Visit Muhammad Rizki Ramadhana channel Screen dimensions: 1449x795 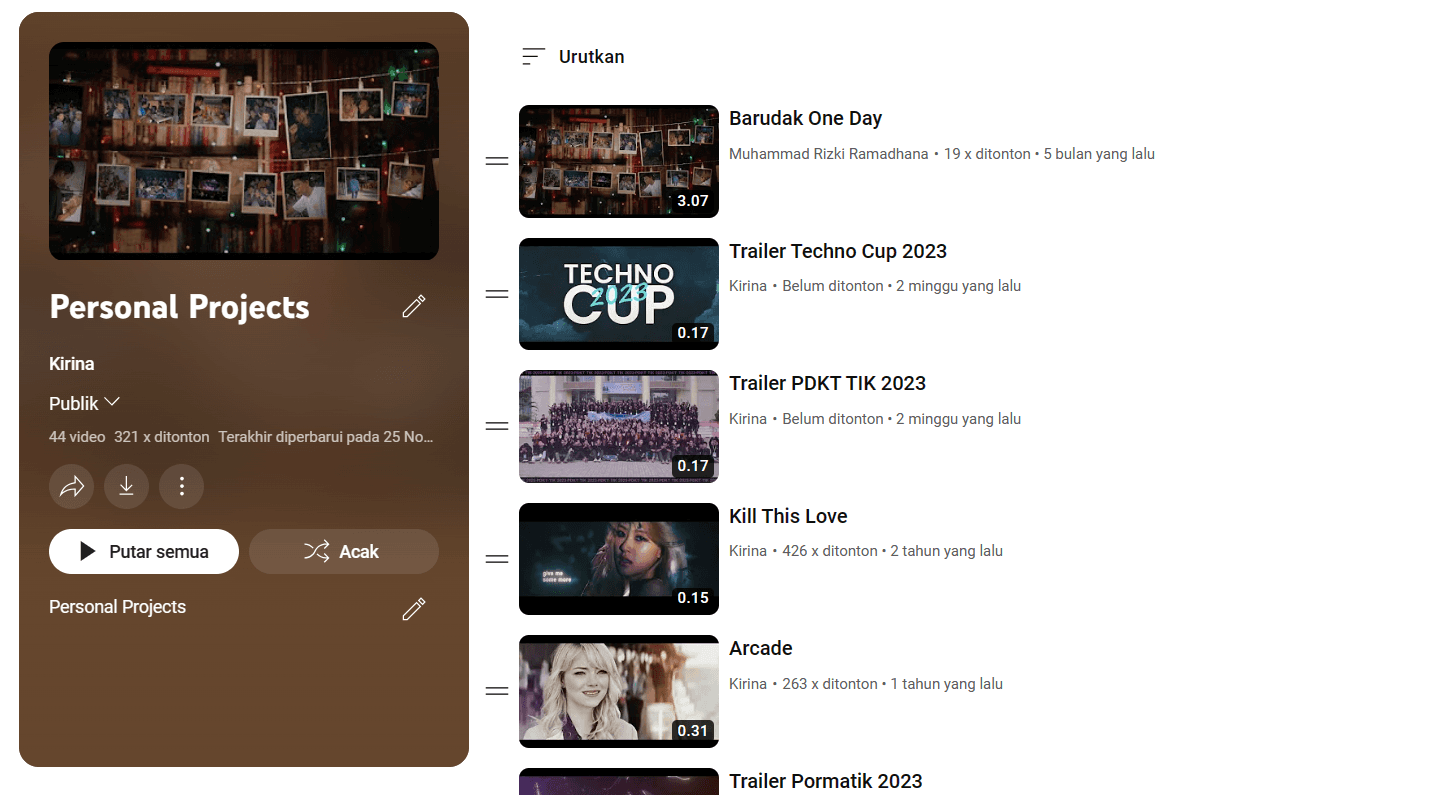829,154
